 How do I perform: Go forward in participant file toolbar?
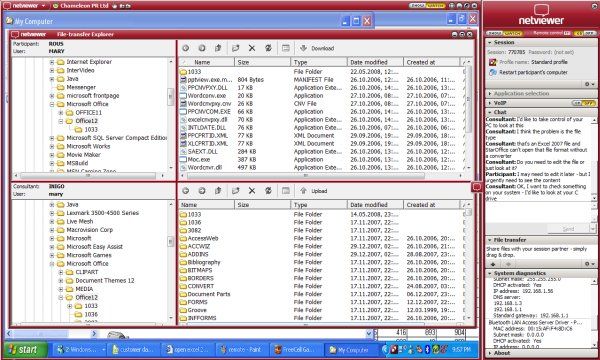click(x=202, y=48)
